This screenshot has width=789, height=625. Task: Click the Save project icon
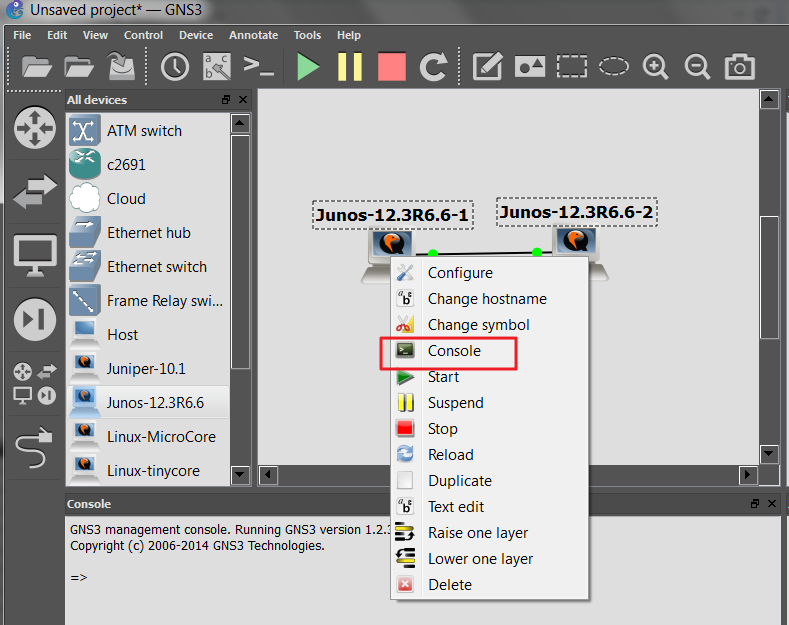[121, 66]
